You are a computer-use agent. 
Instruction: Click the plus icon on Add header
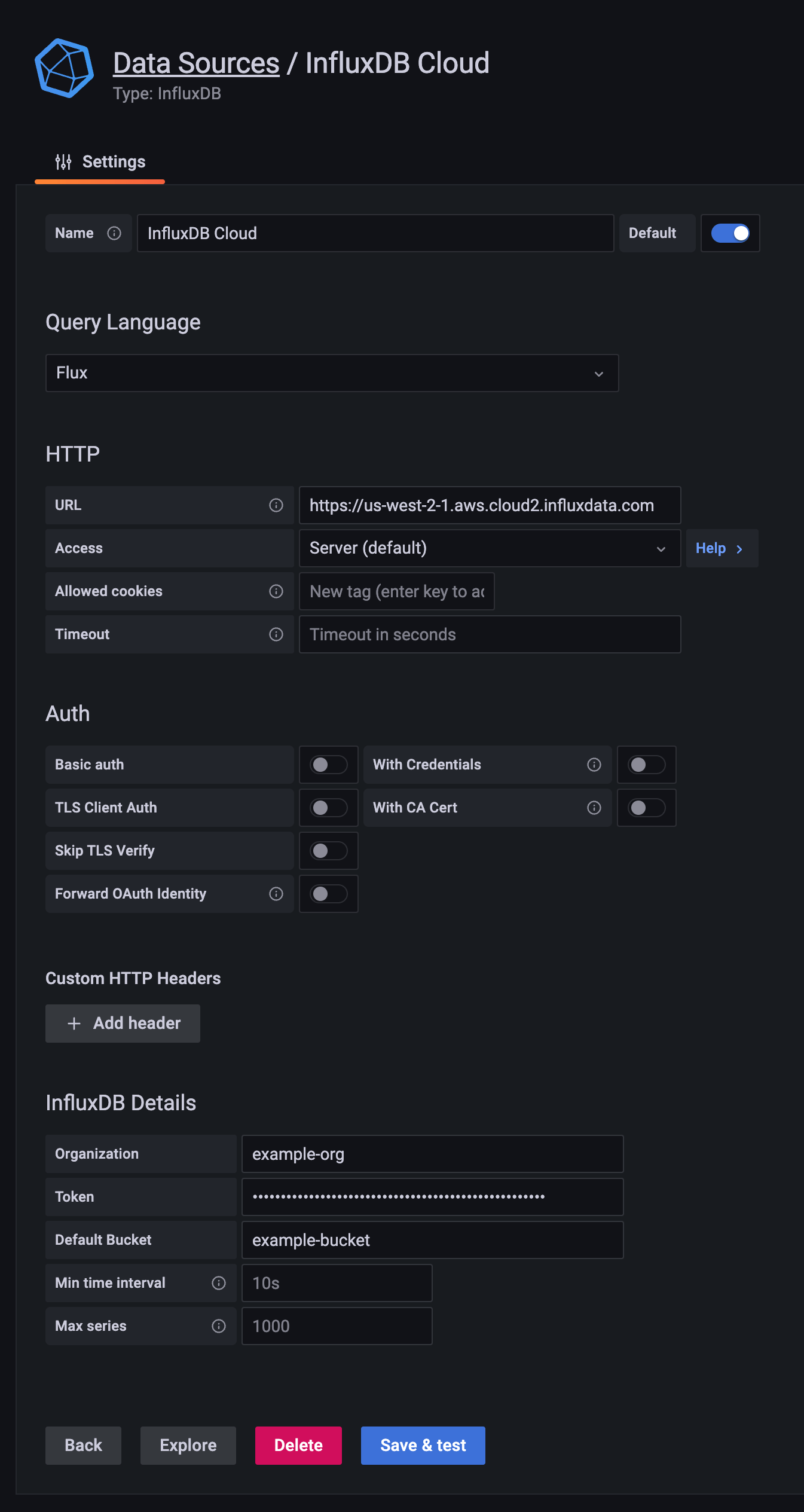click(74, 1024)
